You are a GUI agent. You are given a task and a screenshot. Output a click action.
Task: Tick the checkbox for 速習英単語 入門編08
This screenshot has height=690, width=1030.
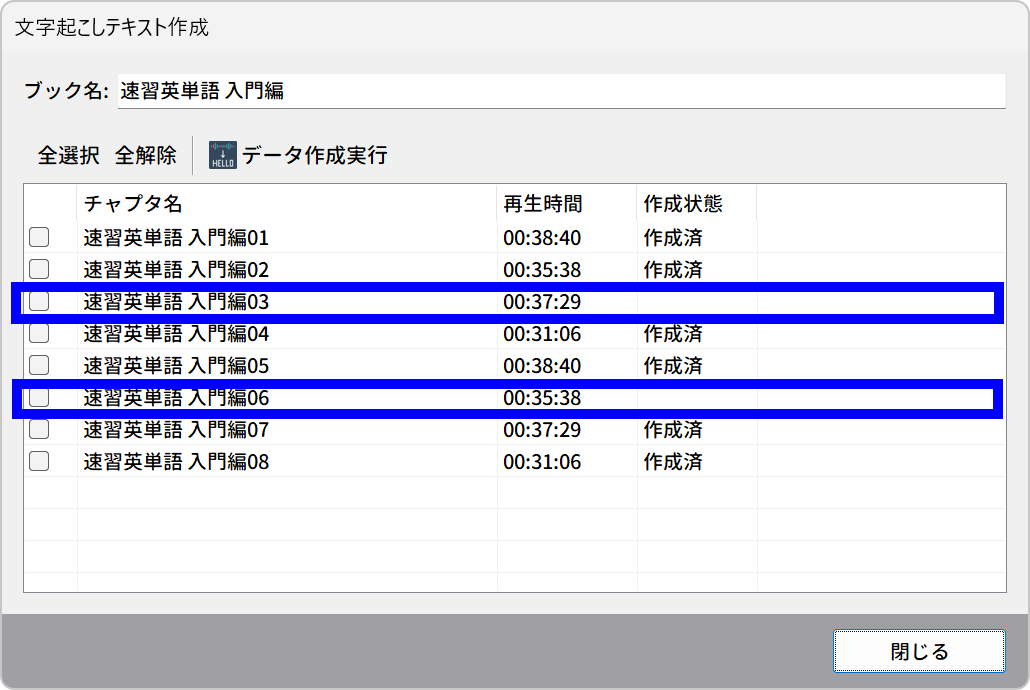[x=39, y=461]
